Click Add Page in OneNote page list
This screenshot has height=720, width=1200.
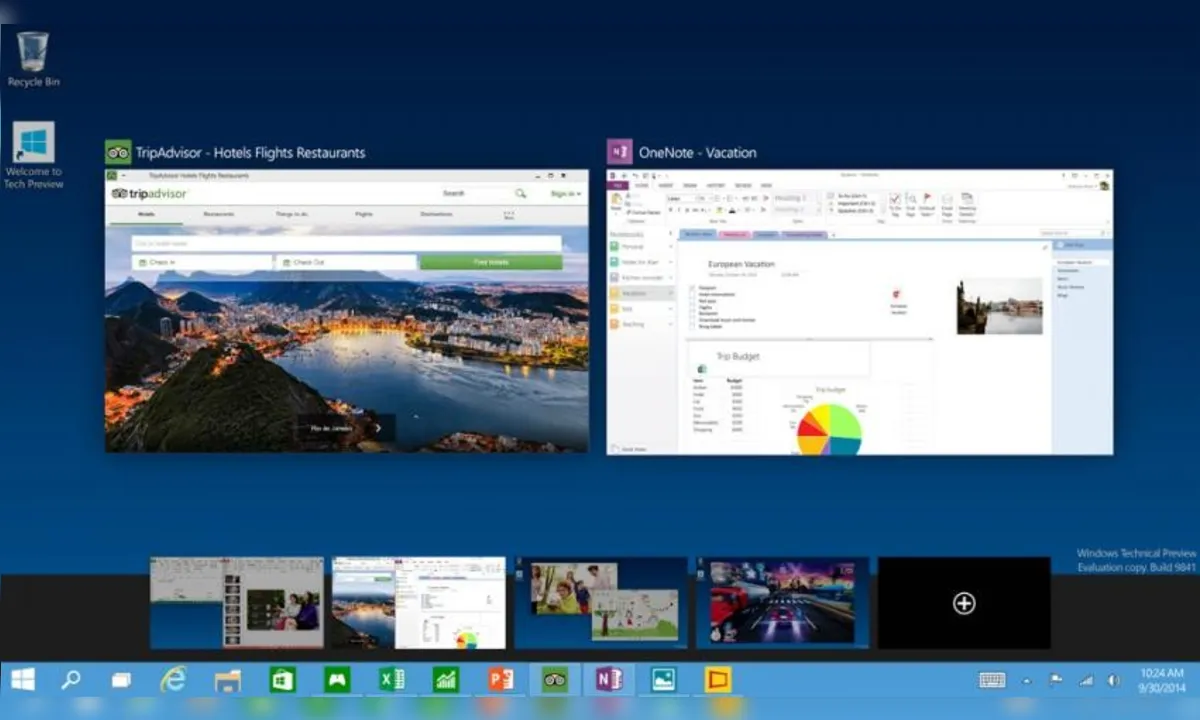coord(1082,245)
